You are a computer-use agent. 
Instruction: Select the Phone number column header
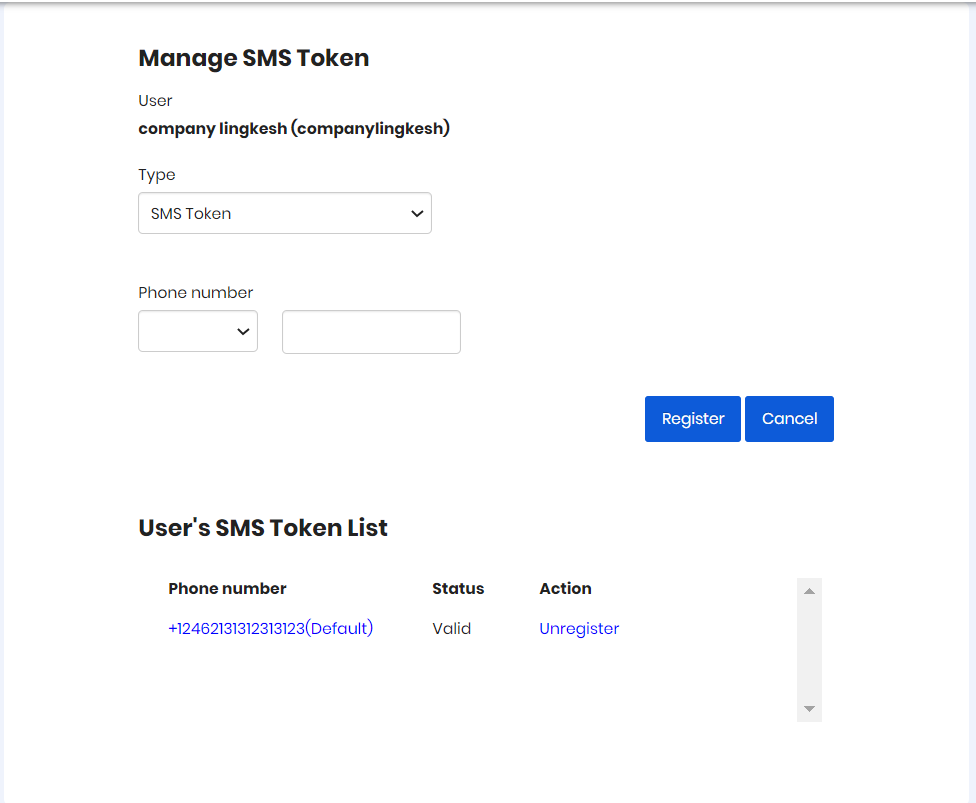227,588
